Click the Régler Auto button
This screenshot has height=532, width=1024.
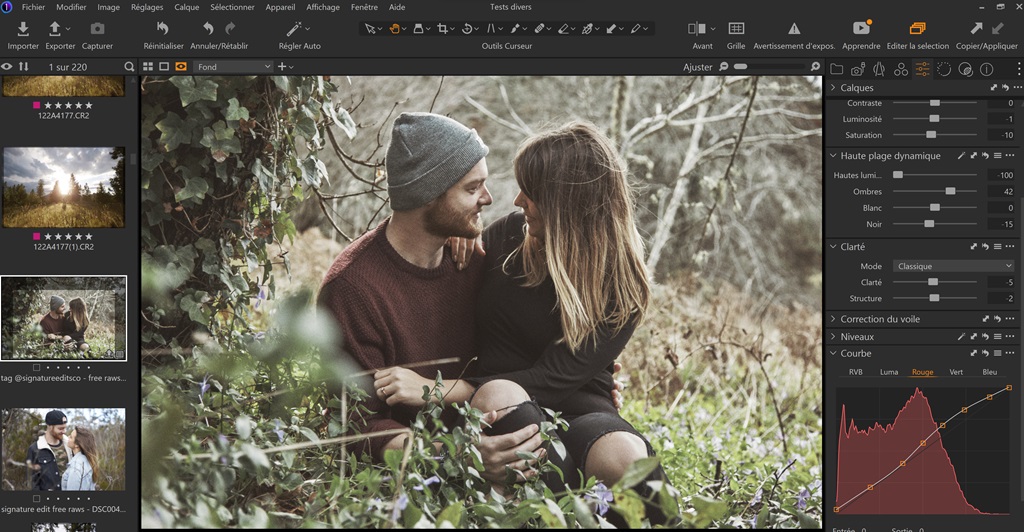coord(299,35)
